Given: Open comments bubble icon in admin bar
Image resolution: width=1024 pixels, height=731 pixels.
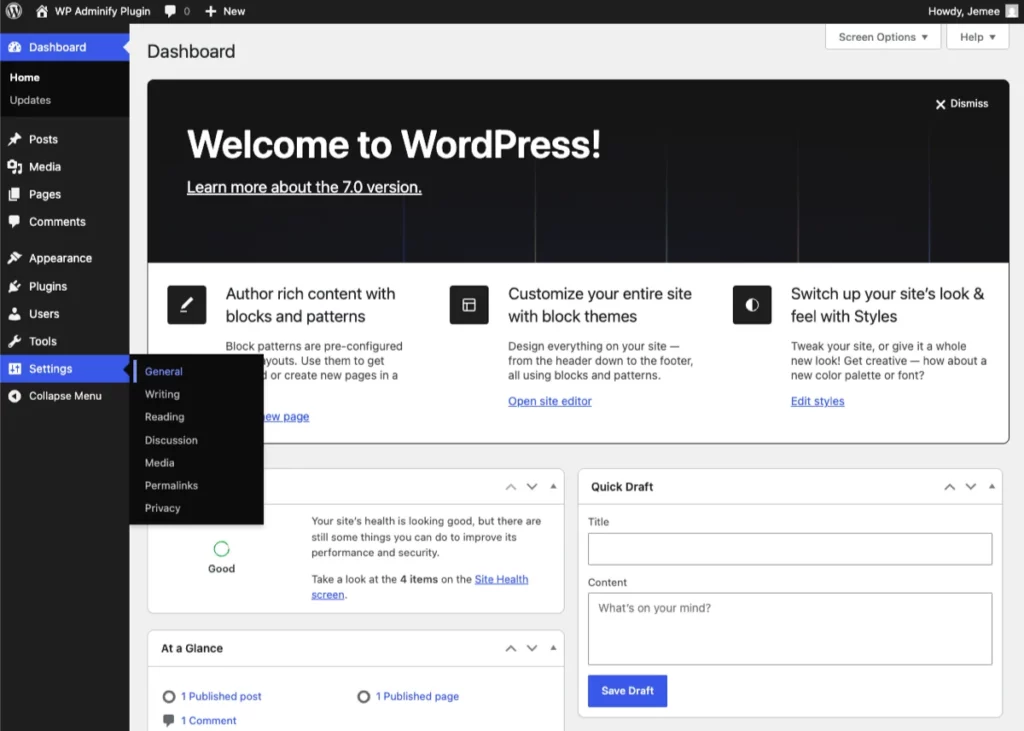Looking at the screenshot, I should [170, 11].
